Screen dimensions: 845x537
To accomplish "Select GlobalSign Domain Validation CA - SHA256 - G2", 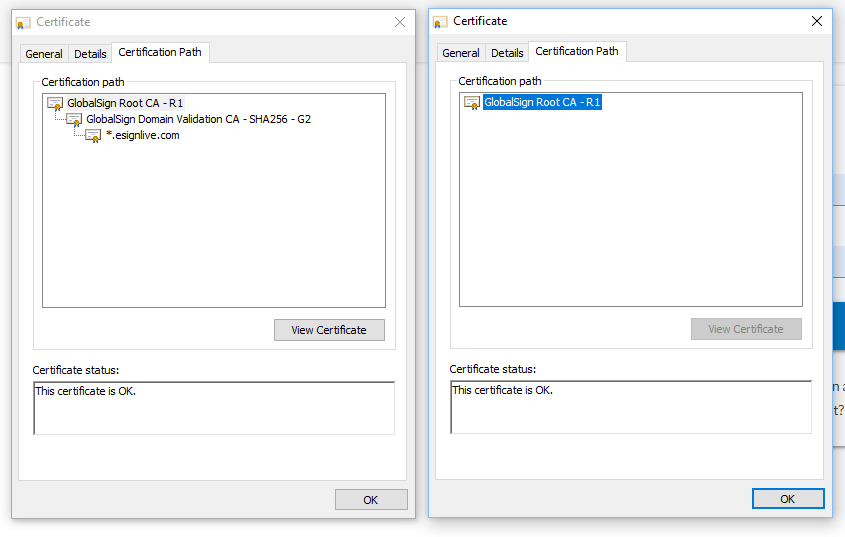I will (198, 119).
